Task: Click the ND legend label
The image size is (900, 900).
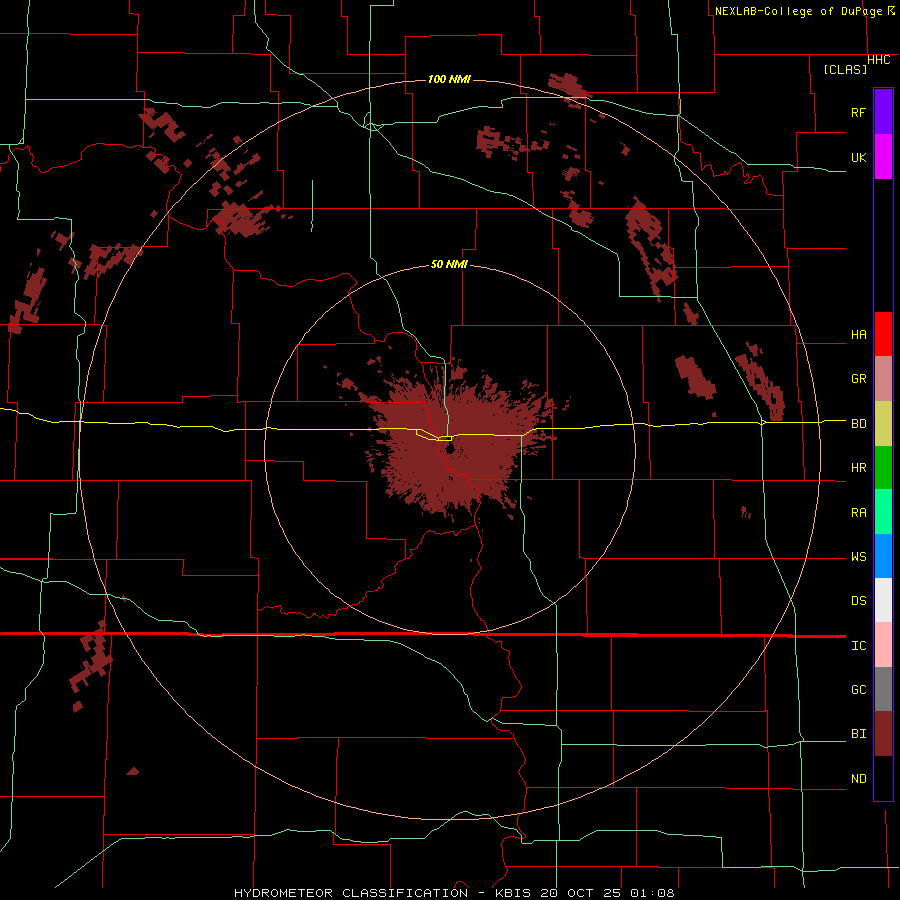Action: 858,779
